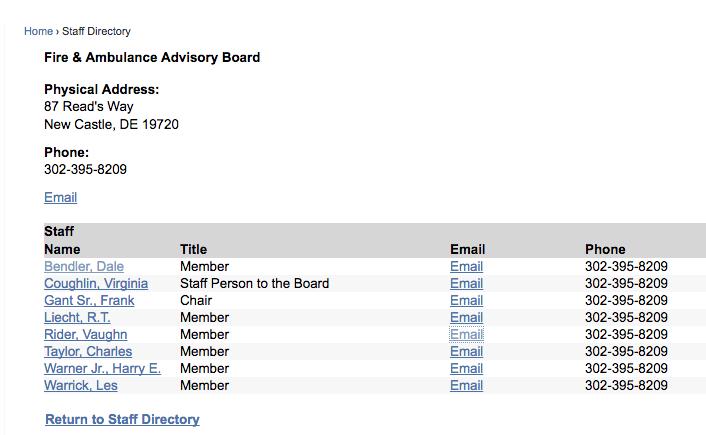The height and width of the screenshot is (435, 706).
Task: Open the board's Email link under Phone
Action: (60, 197)
